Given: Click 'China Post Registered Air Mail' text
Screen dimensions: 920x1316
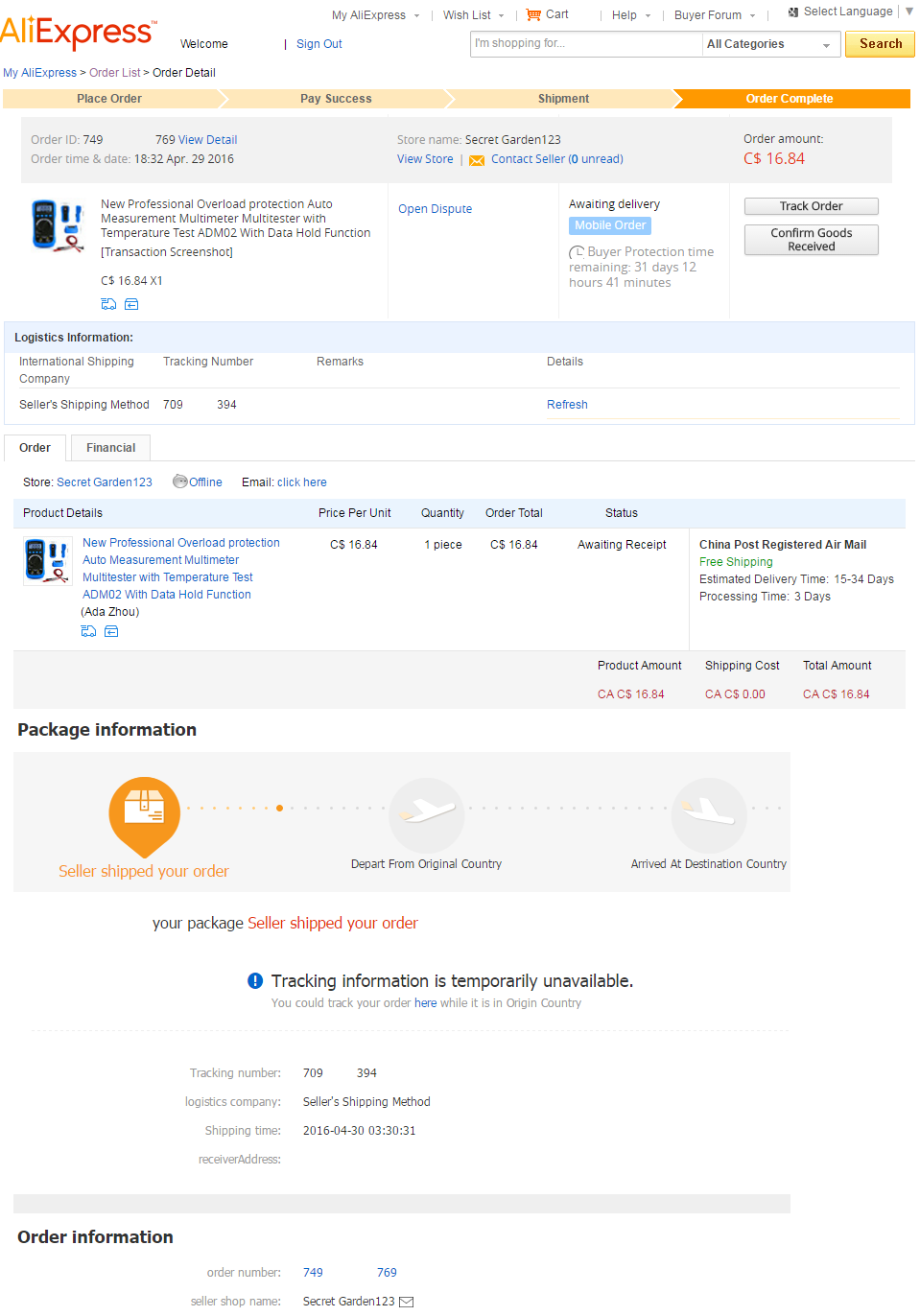Looking at the screenshot, I should [783, 545].
